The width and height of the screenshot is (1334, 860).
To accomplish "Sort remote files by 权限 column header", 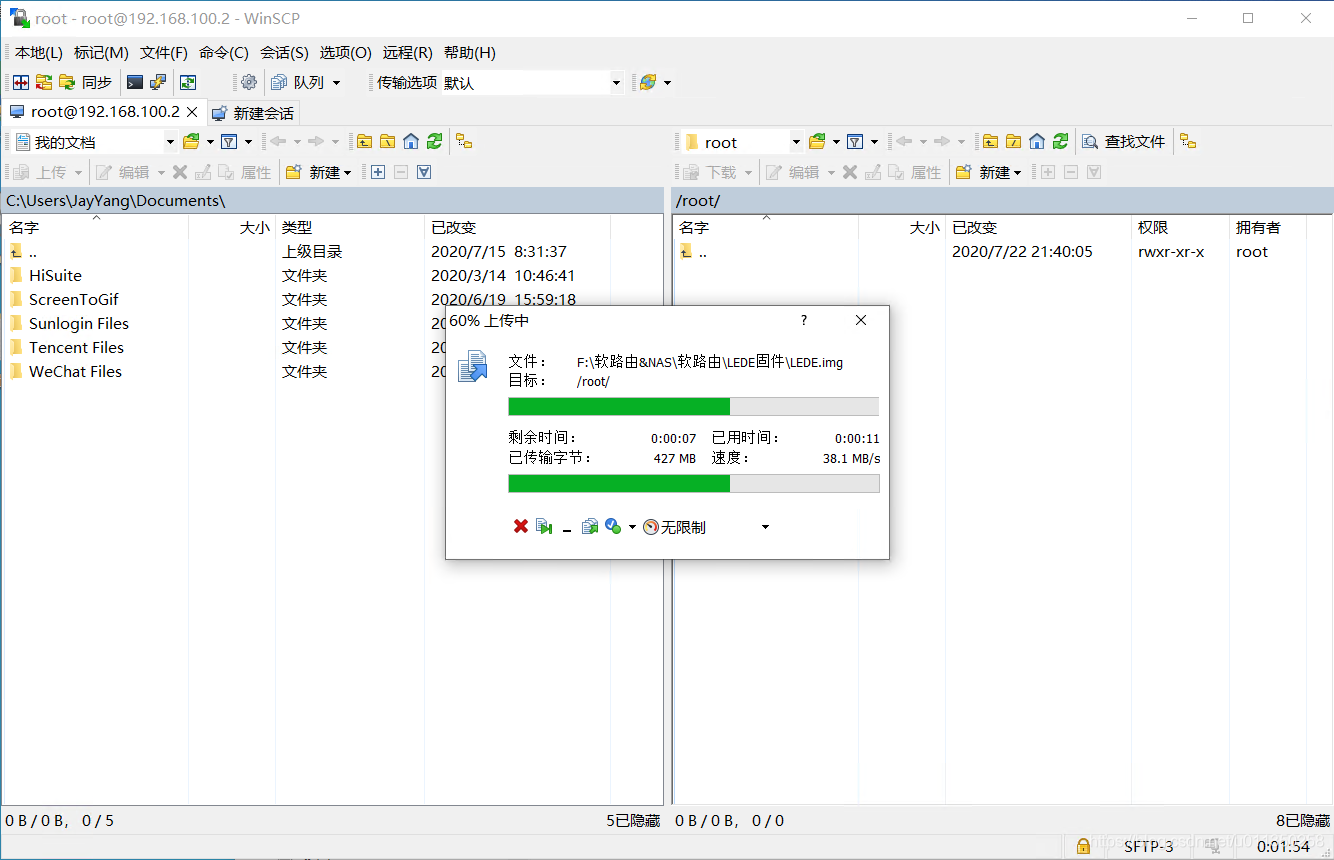I will click(x=1180, y=227).
